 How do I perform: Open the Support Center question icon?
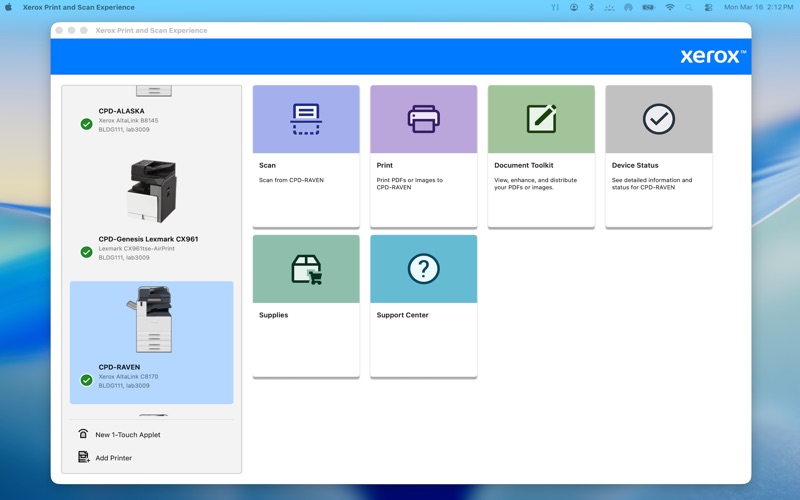423,268
